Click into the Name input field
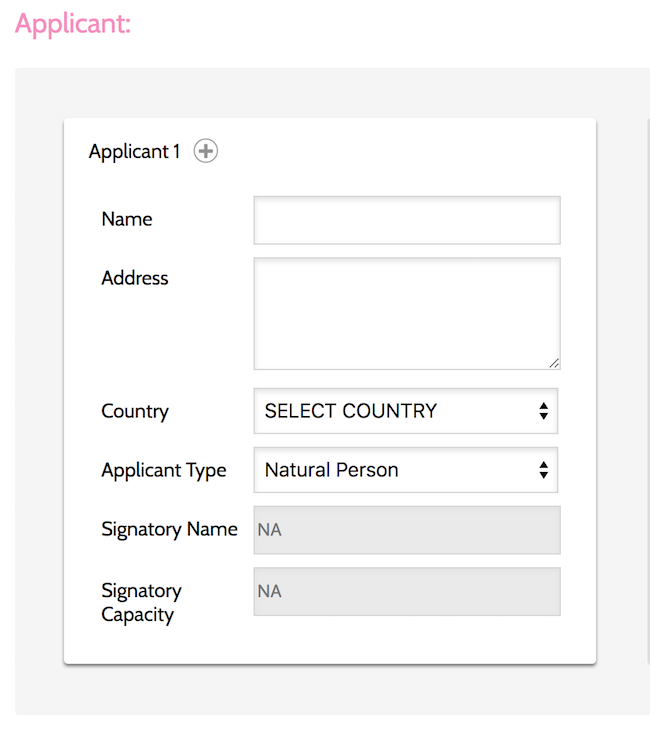 tap(407, 220)
